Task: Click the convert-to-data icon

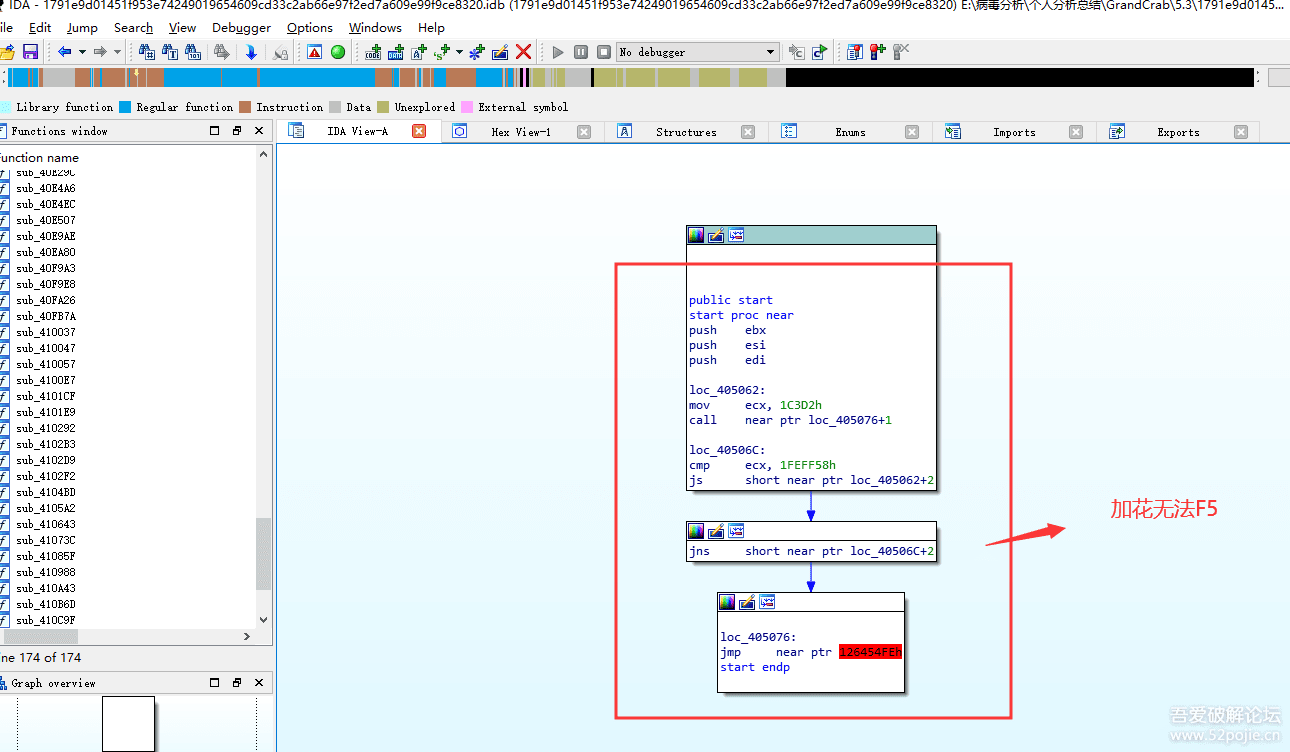Action: 396,51
